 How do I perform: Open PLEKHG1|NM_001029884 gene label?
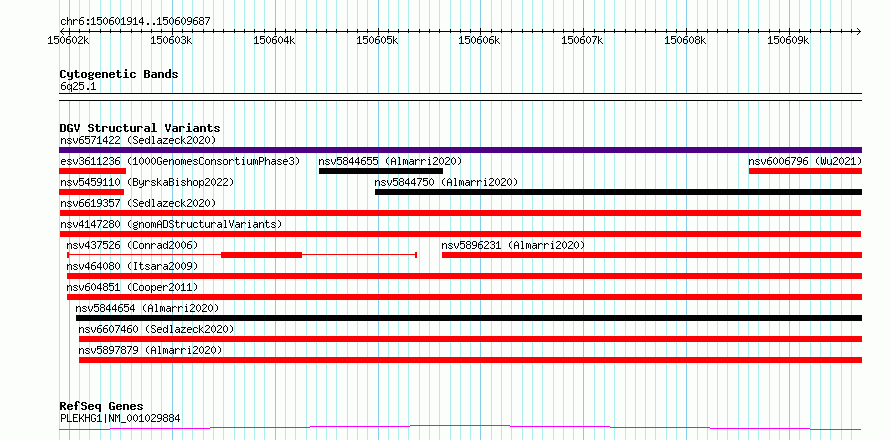click(120, 419)
